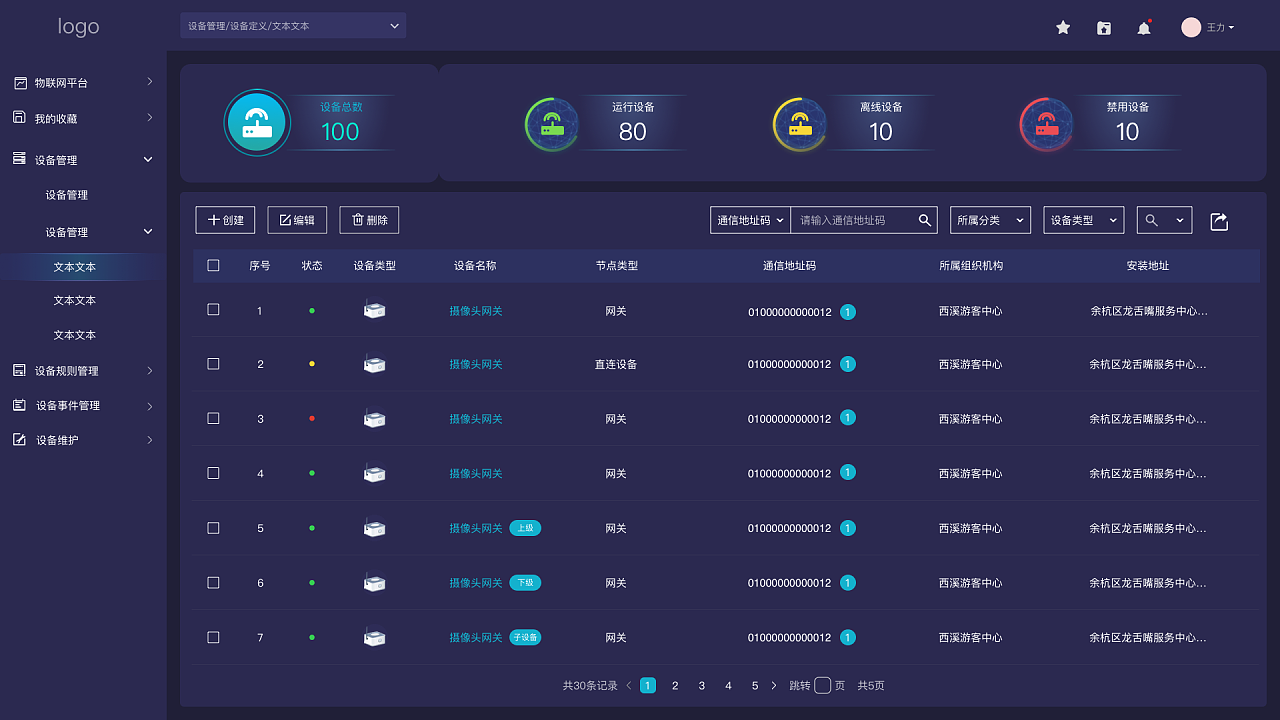
Task: Click the 删除 button
Action: (x=369, y=220)
